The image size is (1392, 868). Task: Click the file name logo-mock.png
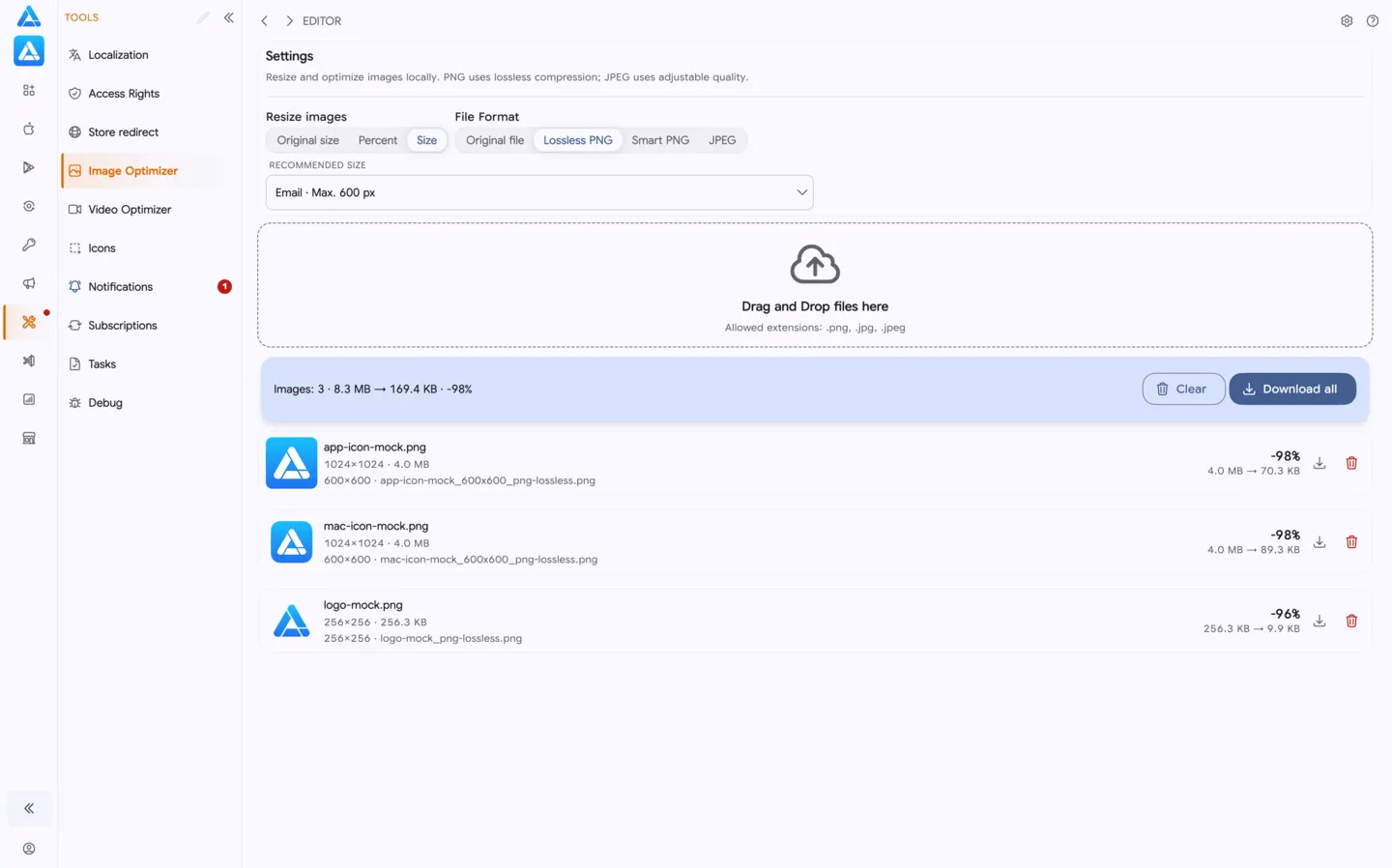tap(363, 605)
